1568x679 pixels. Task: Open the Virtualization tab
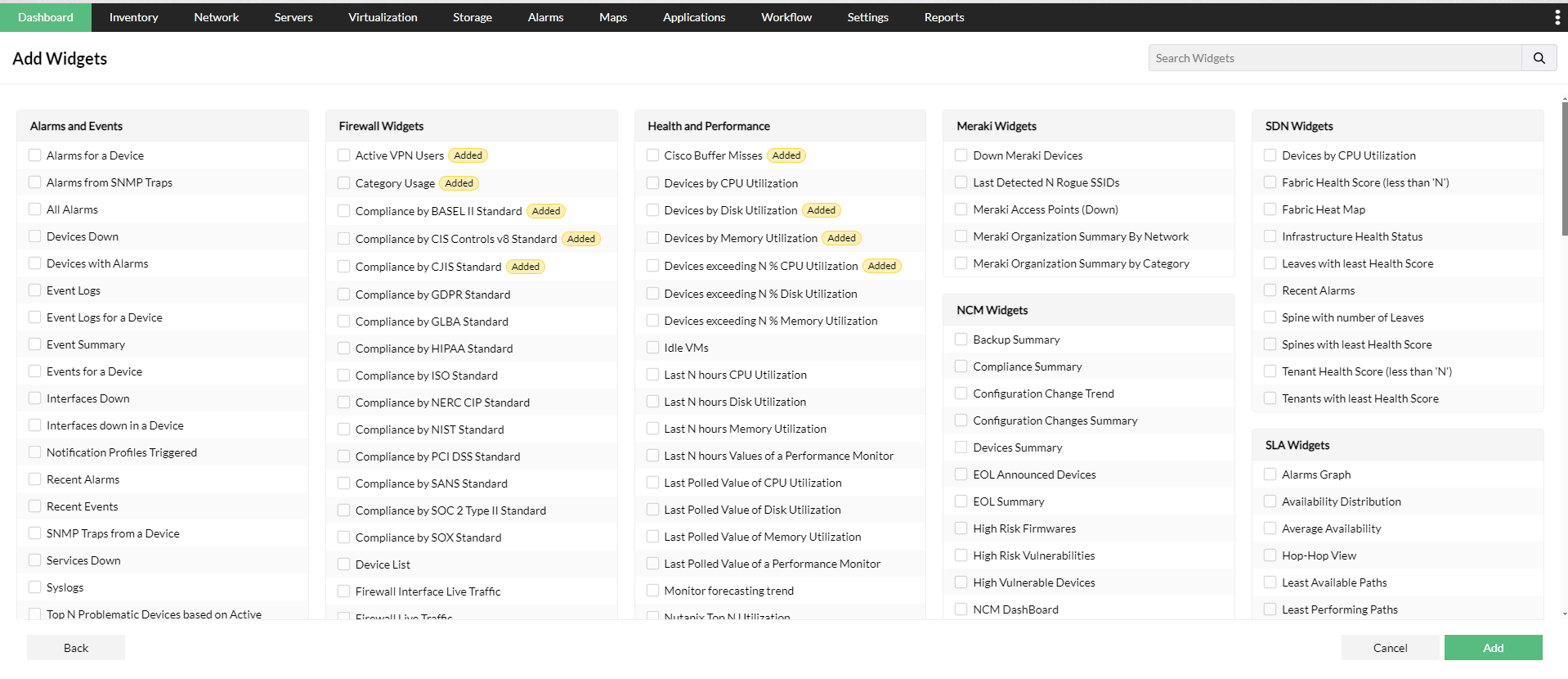[x=383, y=17]
